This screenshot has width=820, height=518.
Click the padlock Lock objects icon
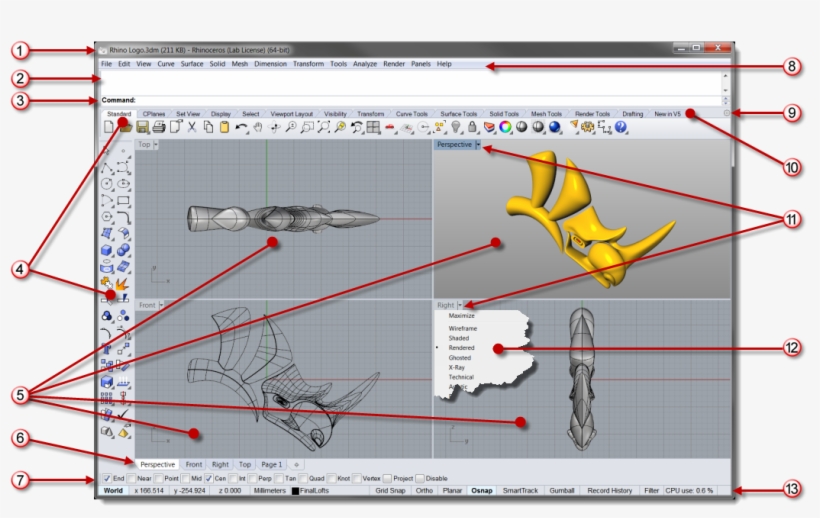tap(472, 127)
